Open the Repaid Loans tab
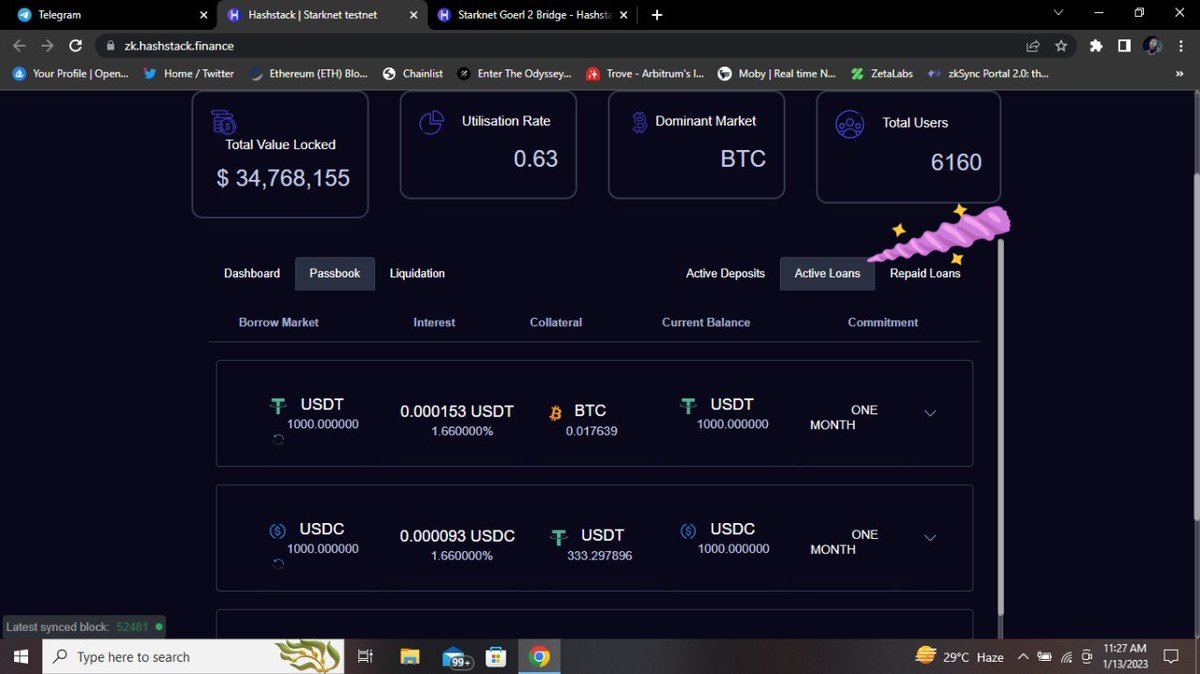Screen dimensions: 1200x674 click(925, 273)
